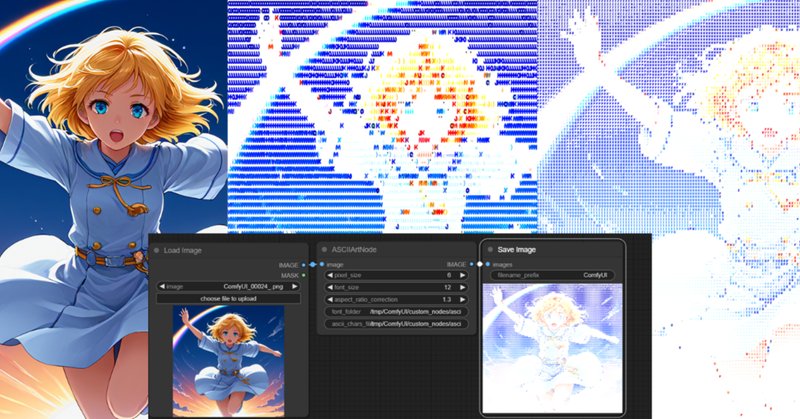Decrease font_size with its left arrow

point(330,287)
